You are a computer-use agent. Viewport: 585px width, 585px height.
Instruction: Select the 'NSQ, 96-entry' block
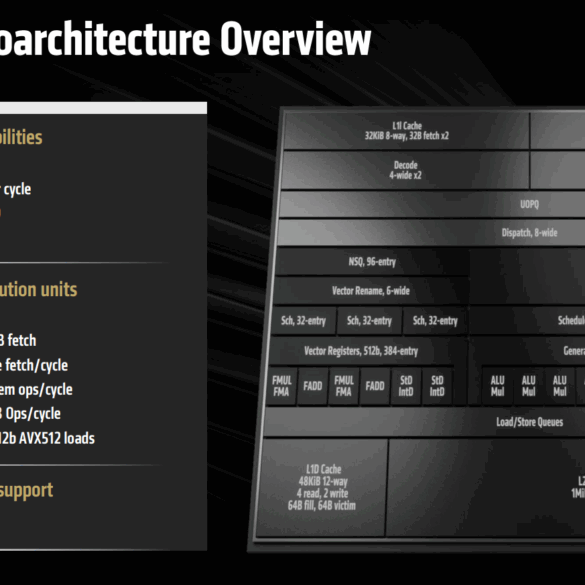[372, 262]
